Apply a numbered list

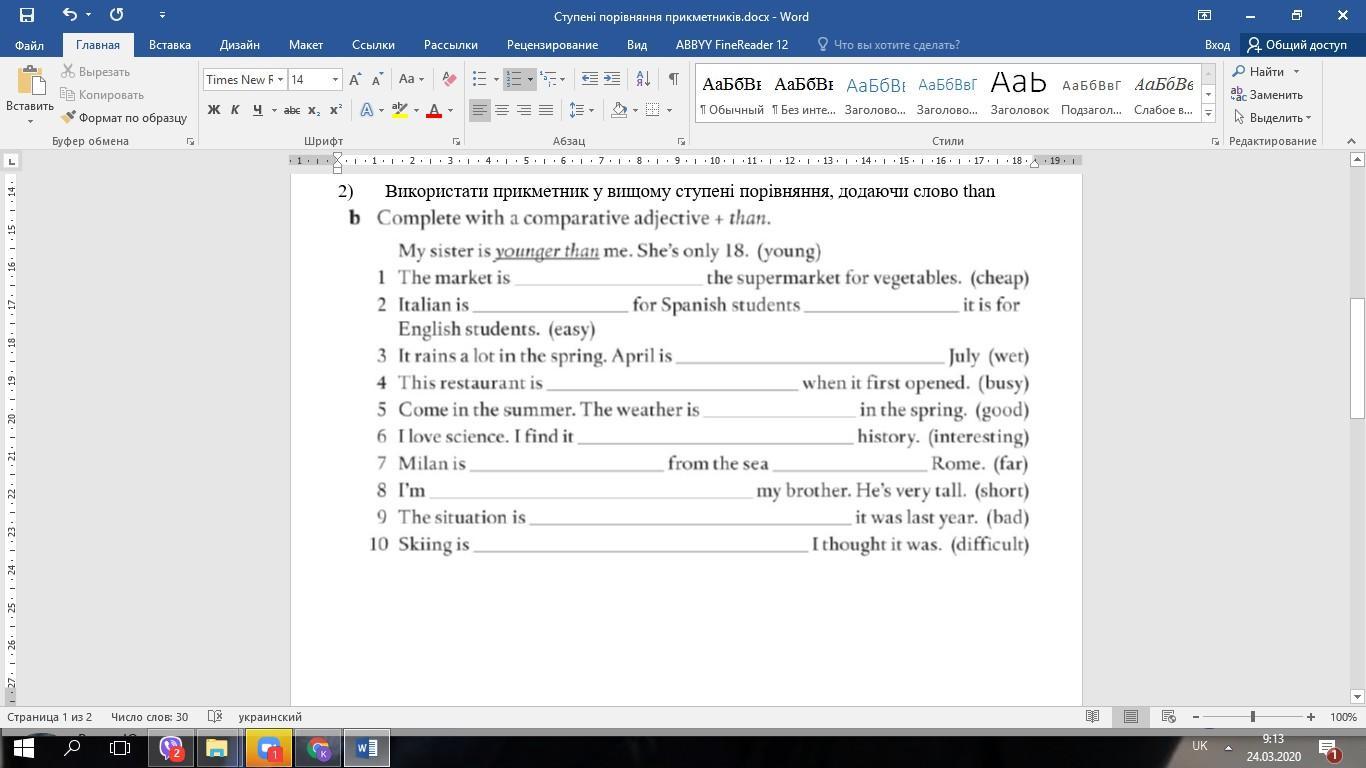[x=514, y=80]
